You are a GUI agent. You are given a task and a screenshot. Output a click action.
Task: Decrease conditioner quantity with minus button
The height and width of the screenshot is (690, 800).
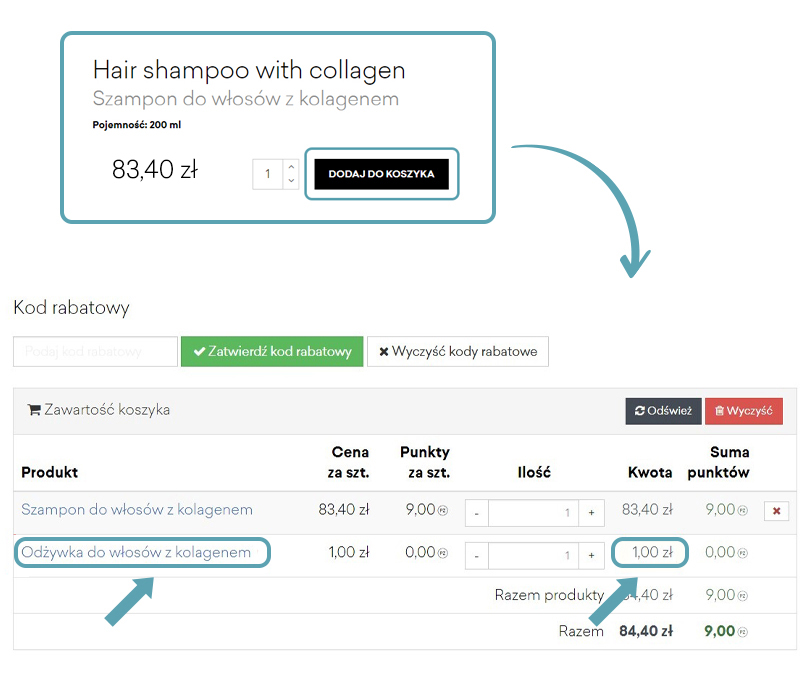476,555
